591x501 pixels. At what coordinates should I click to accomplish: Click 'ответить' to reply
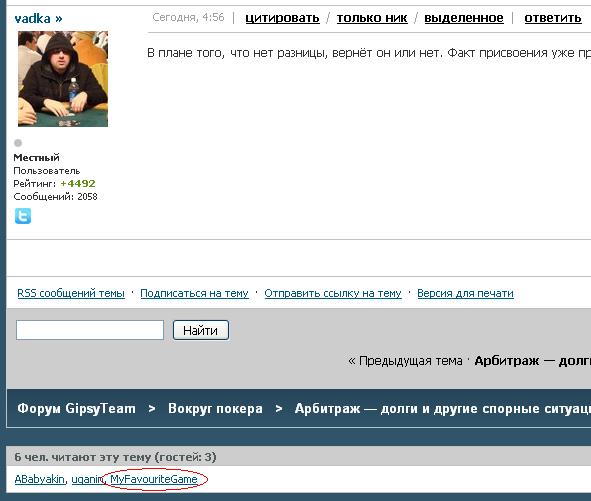pos(553,18)
